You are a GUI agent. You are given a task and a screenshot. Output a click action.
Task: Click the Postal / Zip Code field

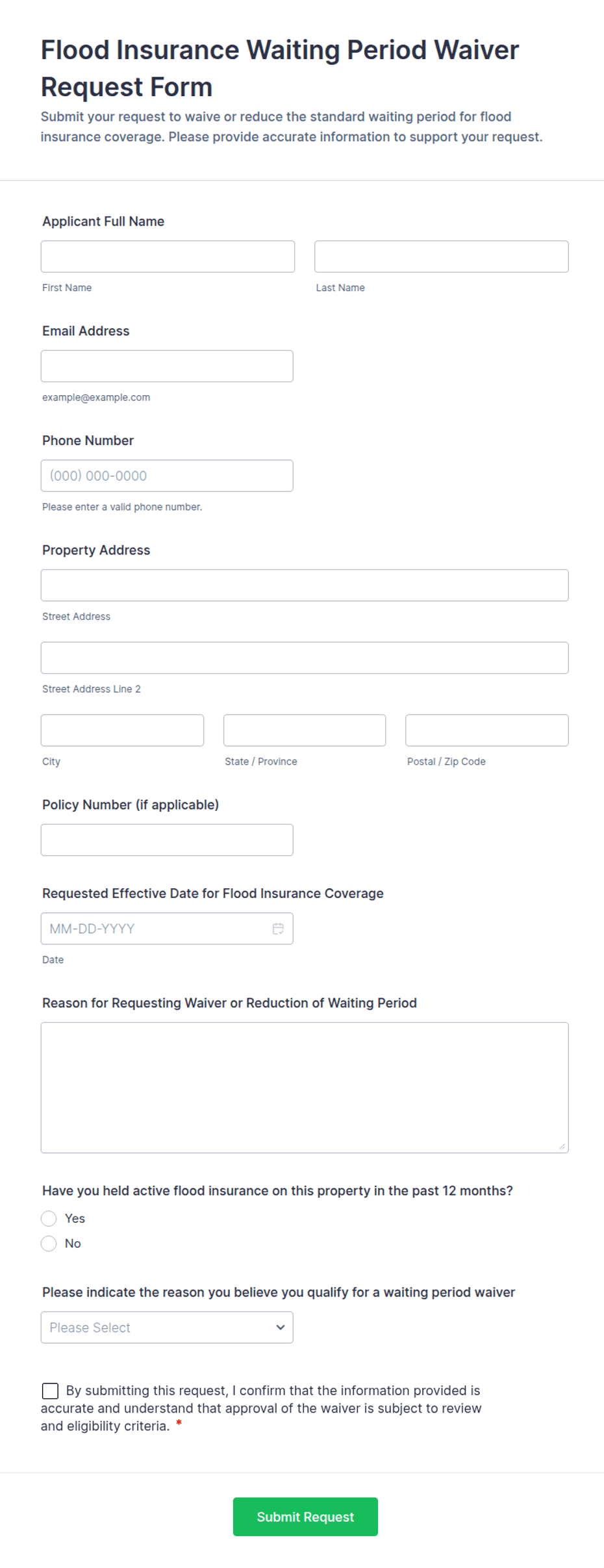487,730
